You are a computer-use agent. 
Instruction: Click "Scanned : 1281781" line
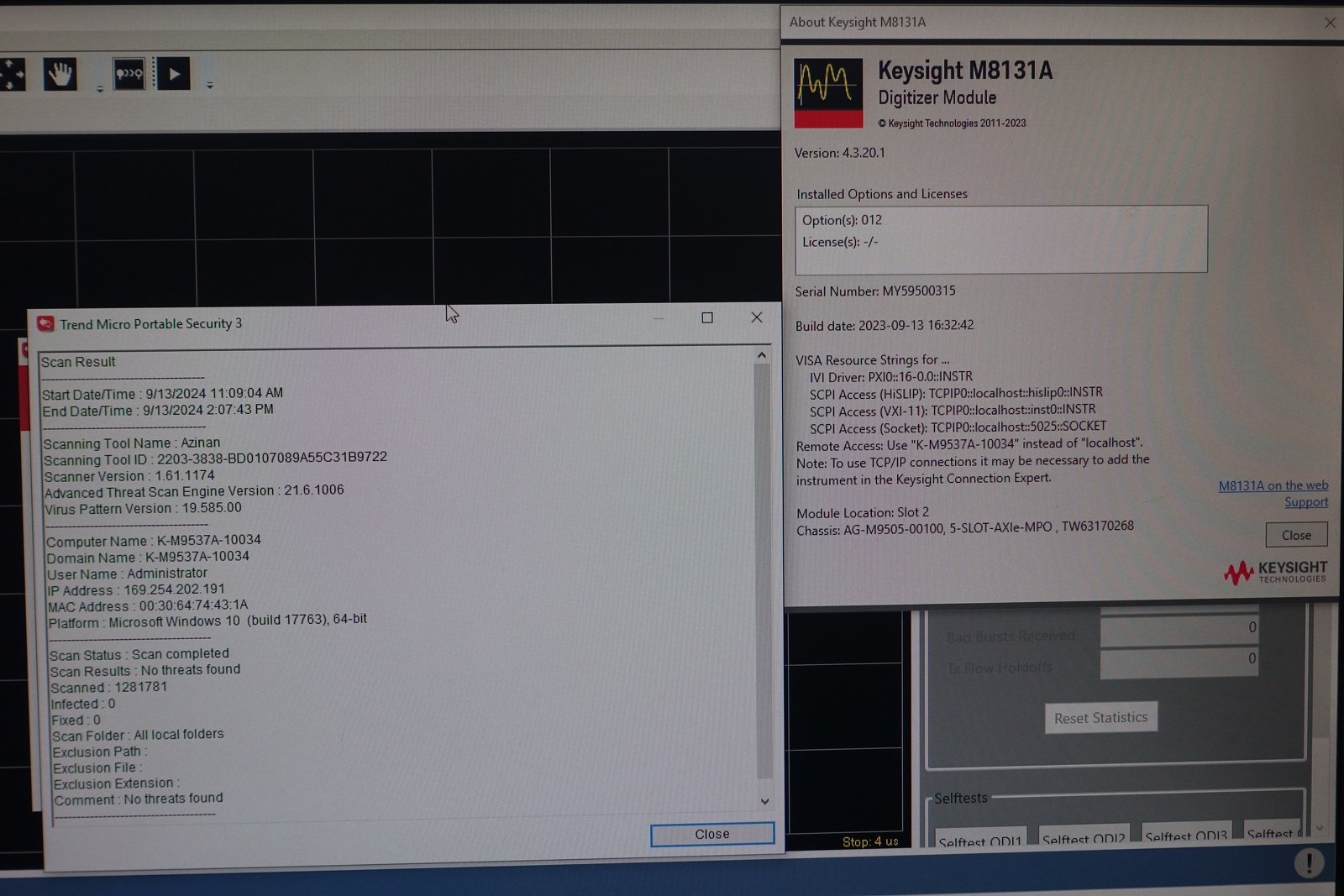pyautogui.click(x=109, y=687)
